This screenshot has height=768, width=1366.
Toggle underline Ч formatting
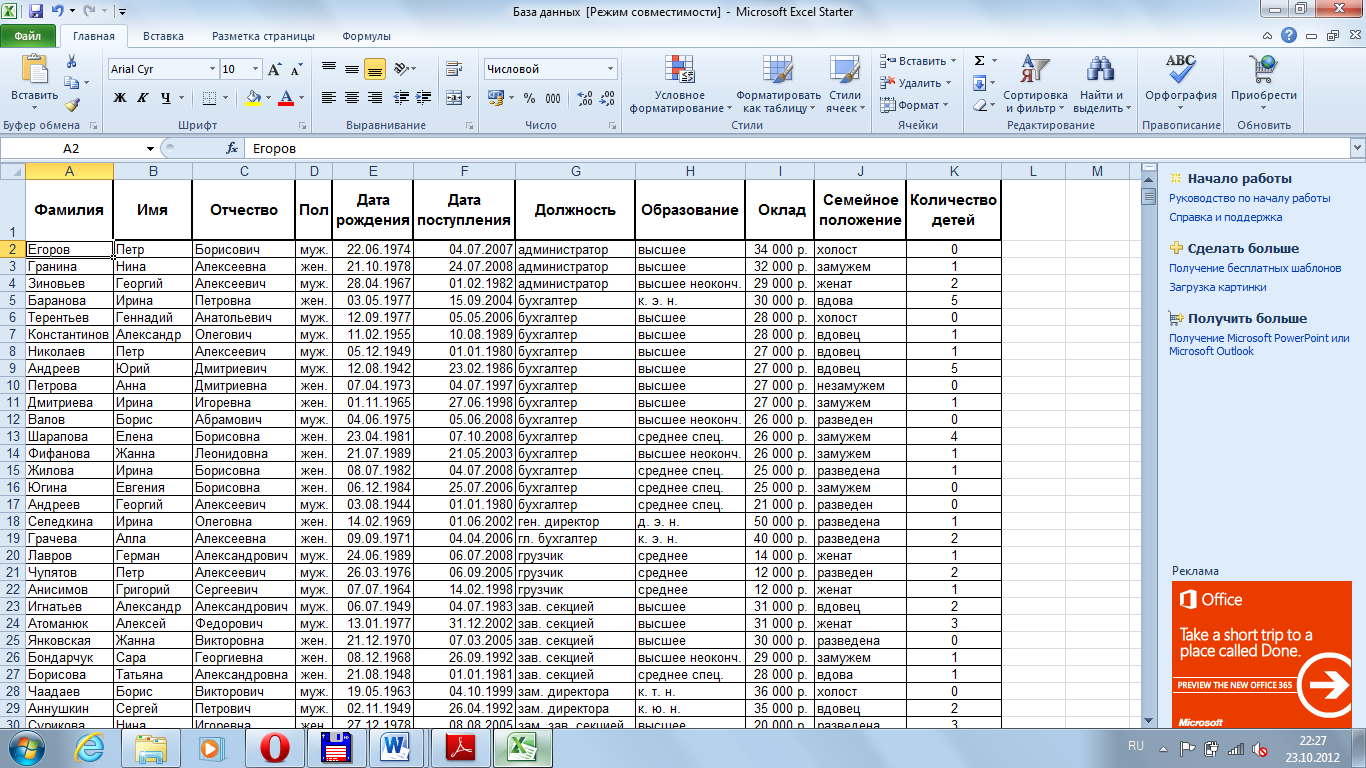tap(166, 98)
